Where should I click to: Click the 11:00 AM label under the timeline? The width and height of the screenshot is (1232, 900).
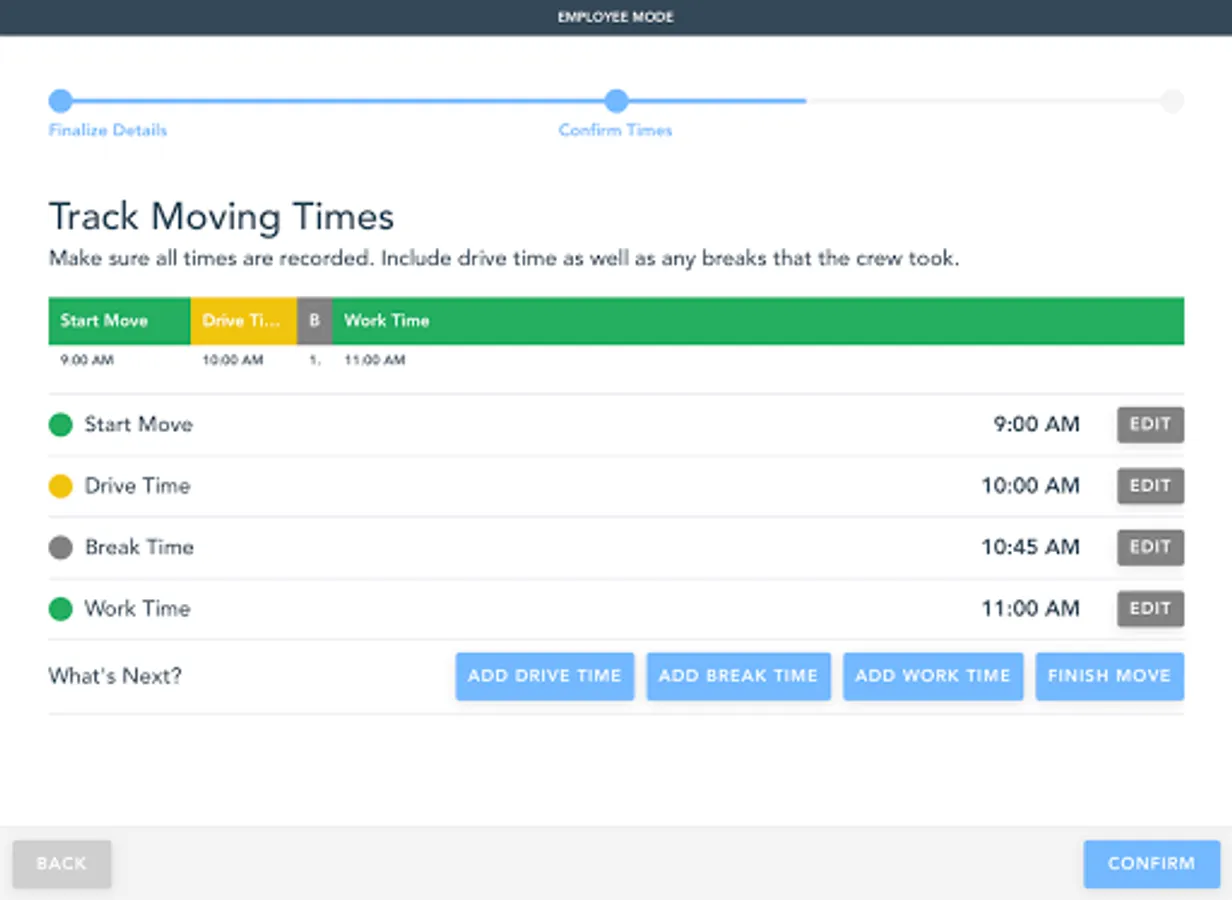click(374, 360)
